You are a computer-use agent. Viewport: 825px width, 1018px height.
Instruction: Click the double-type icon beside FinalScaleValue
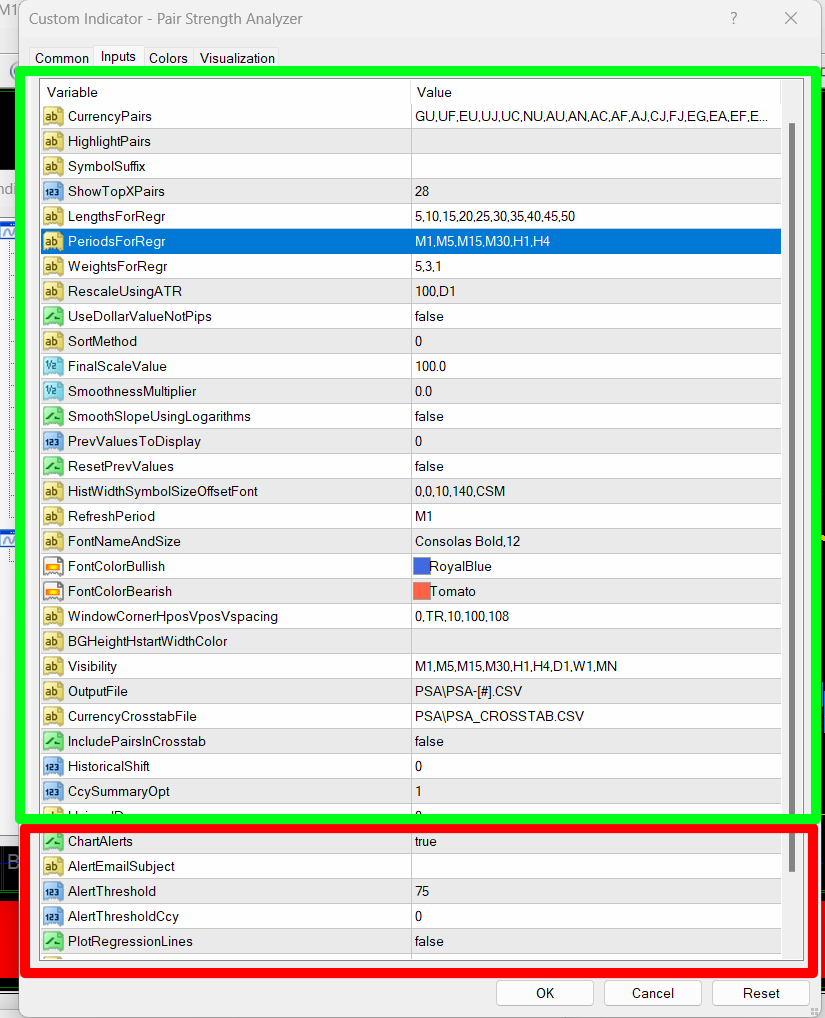coord(53,366)
